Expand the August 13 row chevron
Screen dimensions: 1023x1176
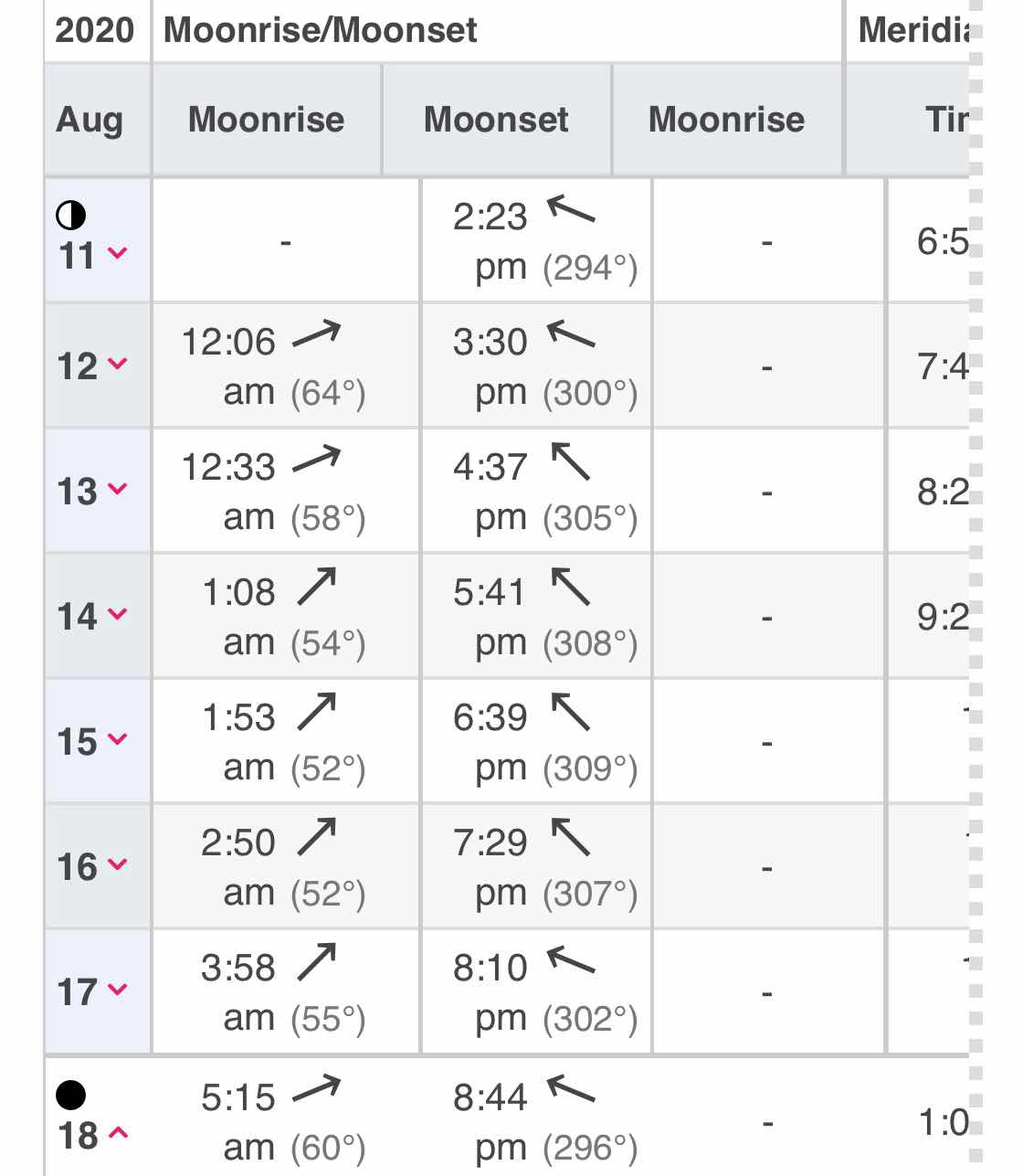point(117,489)
